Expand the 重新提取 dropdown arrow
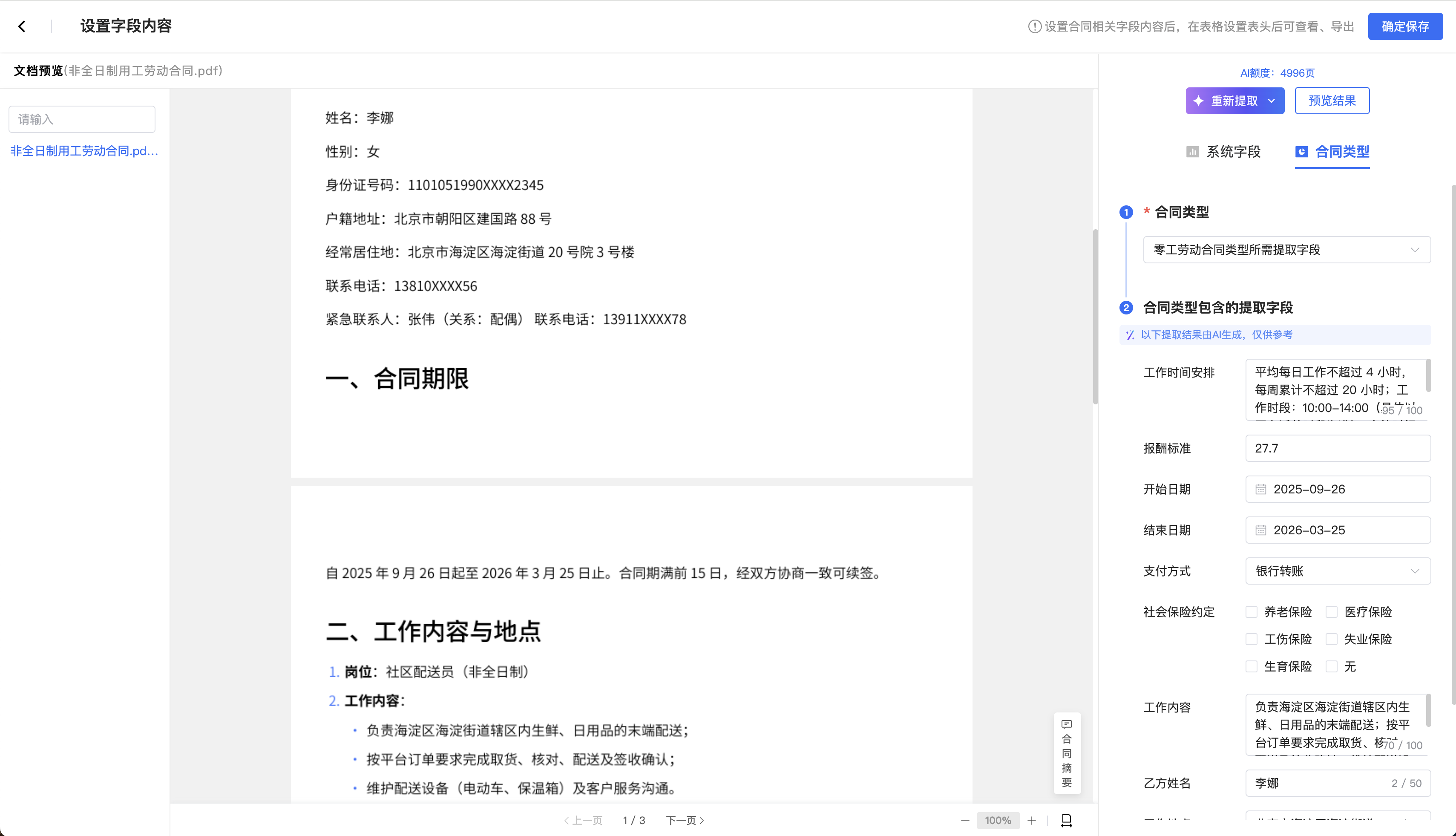 (1271, 101)
